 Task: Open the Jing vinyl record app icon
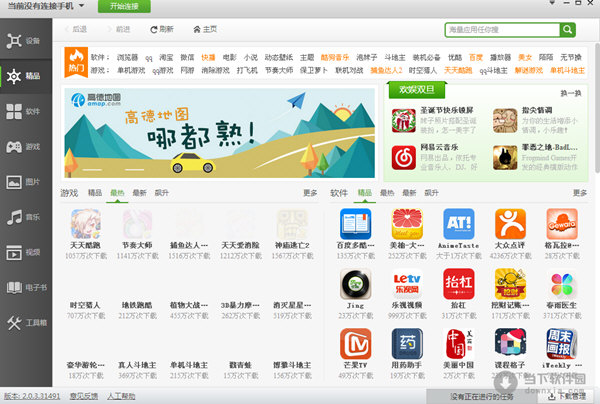tap(355, 284)
